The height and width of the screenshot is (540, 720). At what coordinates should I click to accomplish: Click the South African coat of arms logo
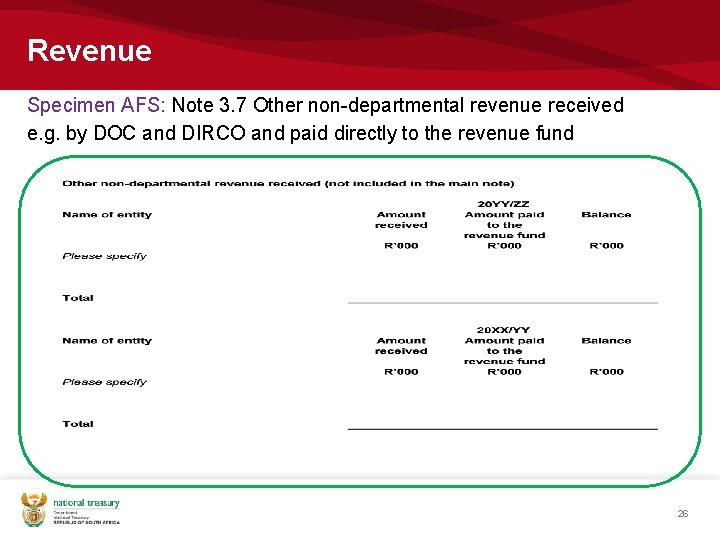tap(34, 510)
